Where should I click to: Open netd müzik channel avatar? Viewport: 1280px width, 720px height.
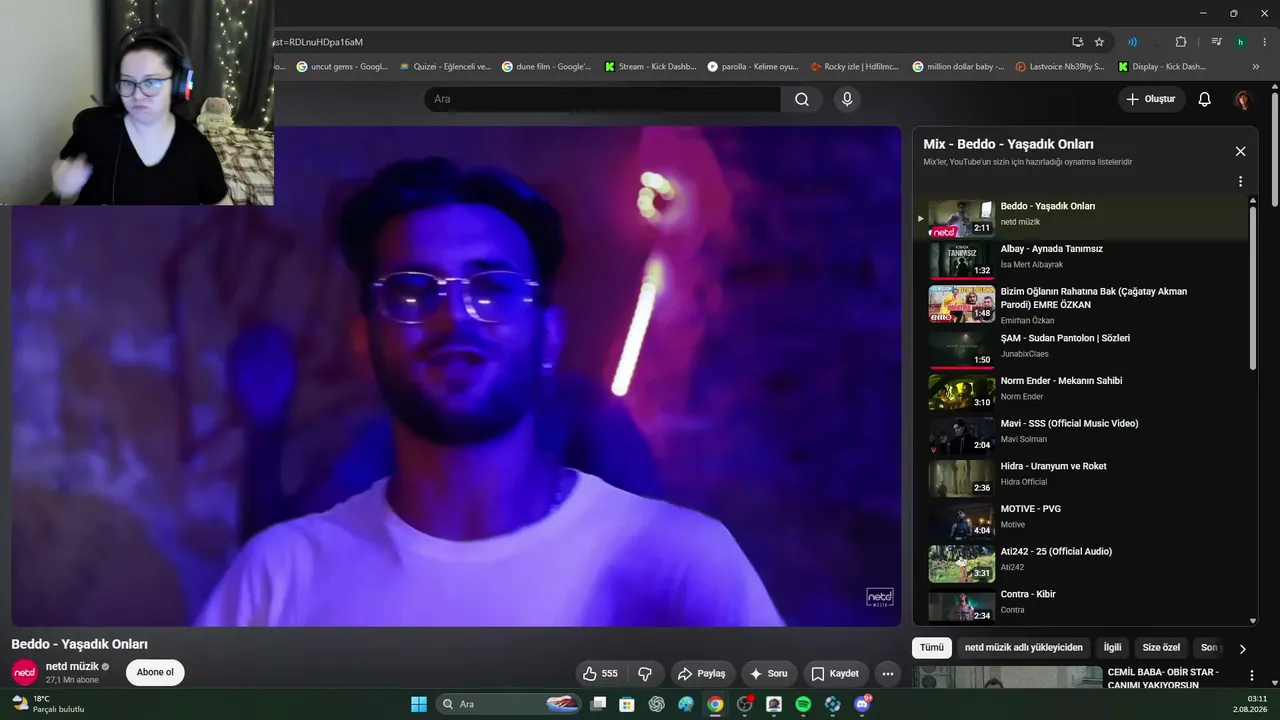24,672
